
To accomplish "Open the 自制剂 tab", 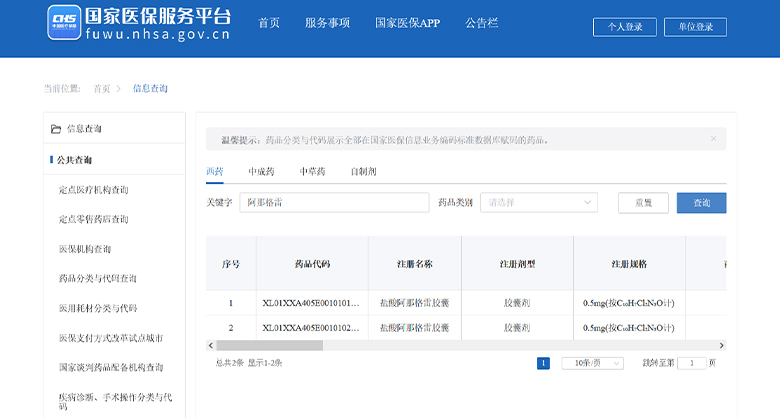I will coord(363,172).
